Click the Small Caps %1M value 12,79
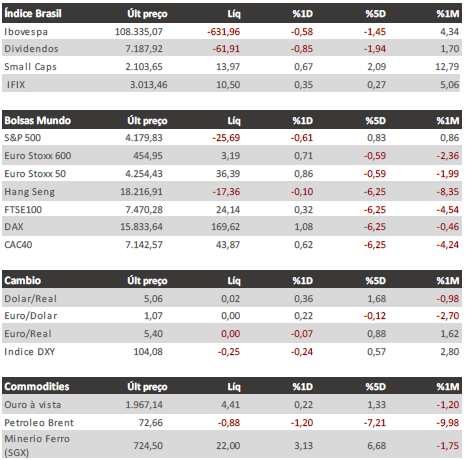This screenshot has width=466, height=460. click(447, 67)
